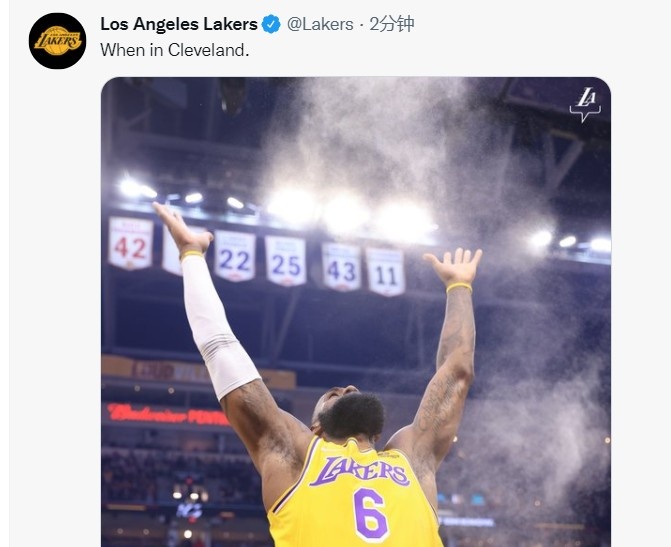This screenshot has width=671, height=547.
Task: Click the number 43 banner in the photo
Action: tap(341, 267)
